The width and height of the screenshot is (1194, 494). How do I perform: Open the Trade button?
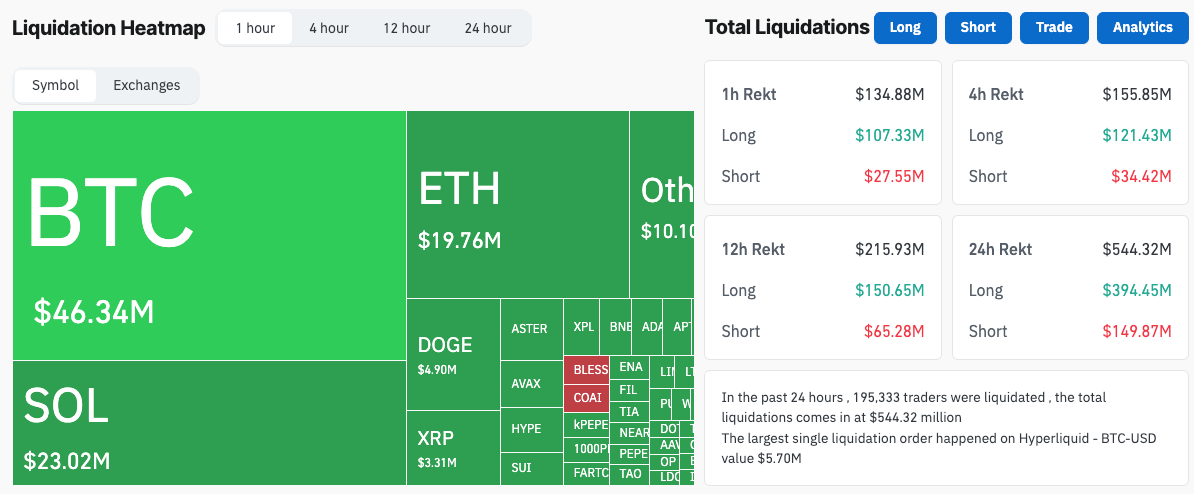(1054, 27)
